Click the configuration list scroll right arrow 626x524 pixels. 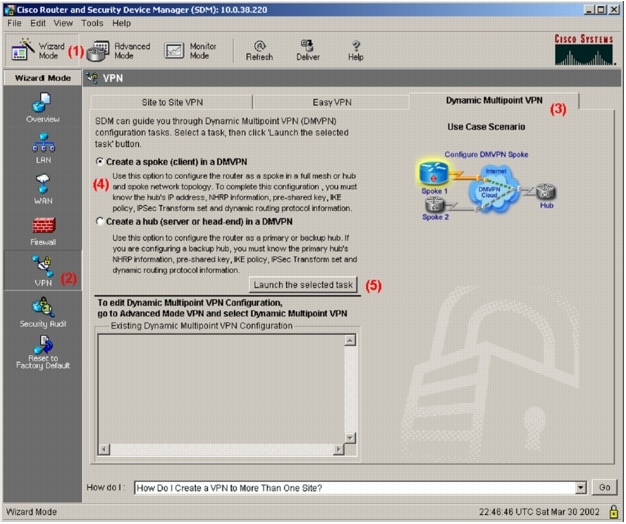point(339,449)
